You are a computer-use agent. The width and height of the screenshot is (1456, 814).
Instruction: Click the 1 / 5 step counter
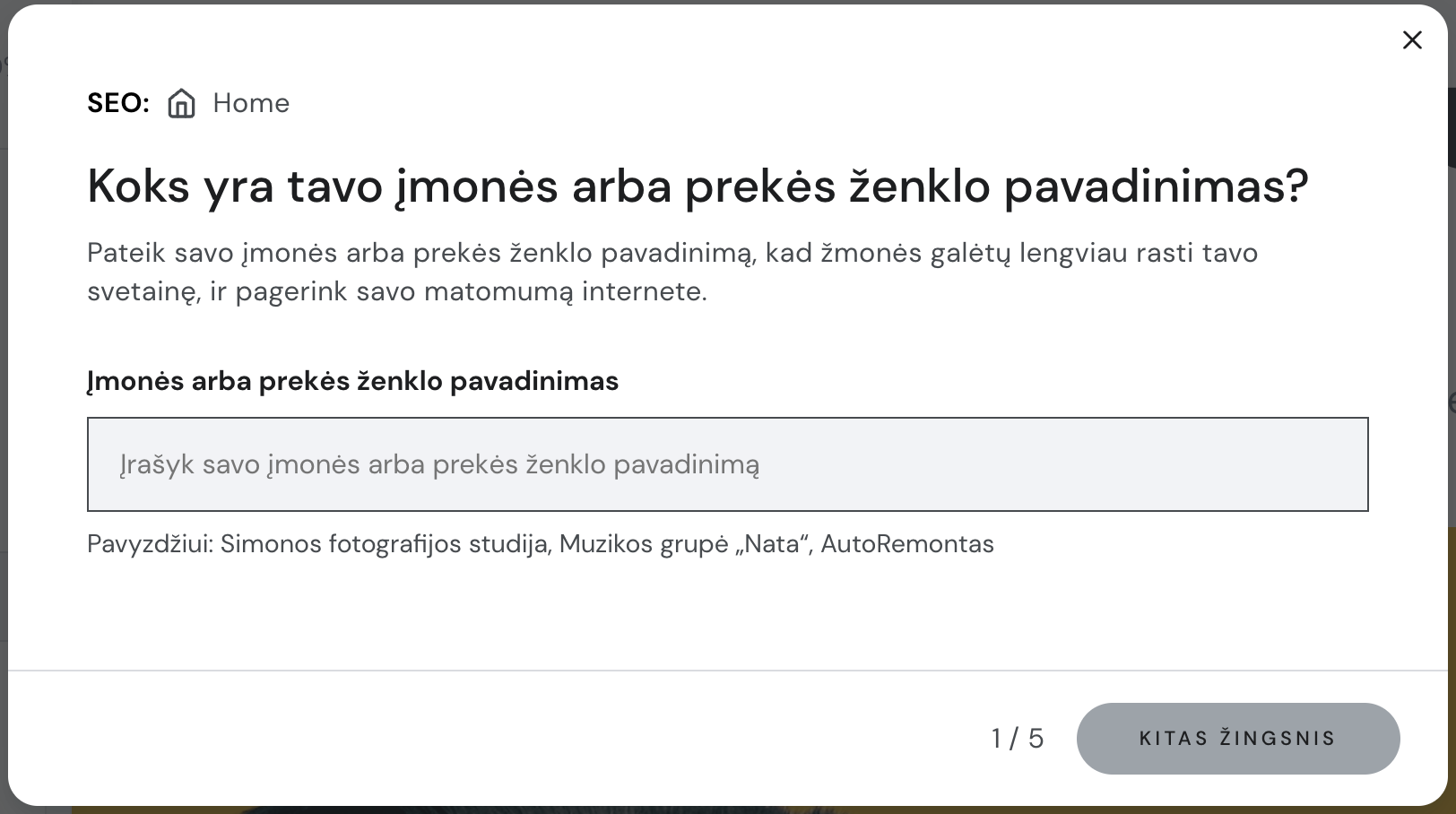pyautogui.click(x=1018, y=739)
